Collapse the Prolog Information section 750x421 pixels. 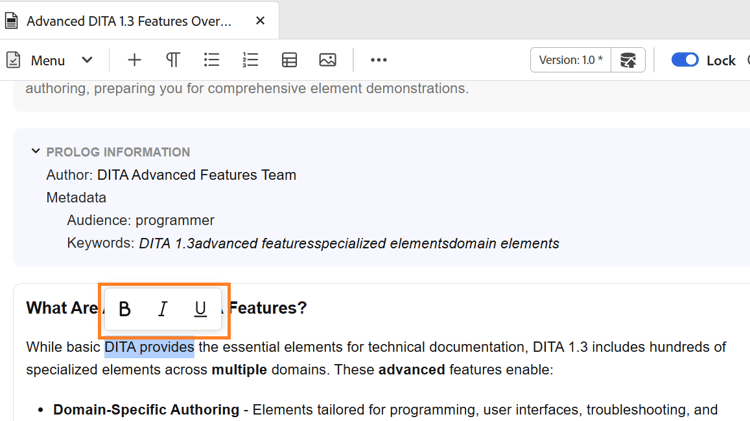pos(35,151)
